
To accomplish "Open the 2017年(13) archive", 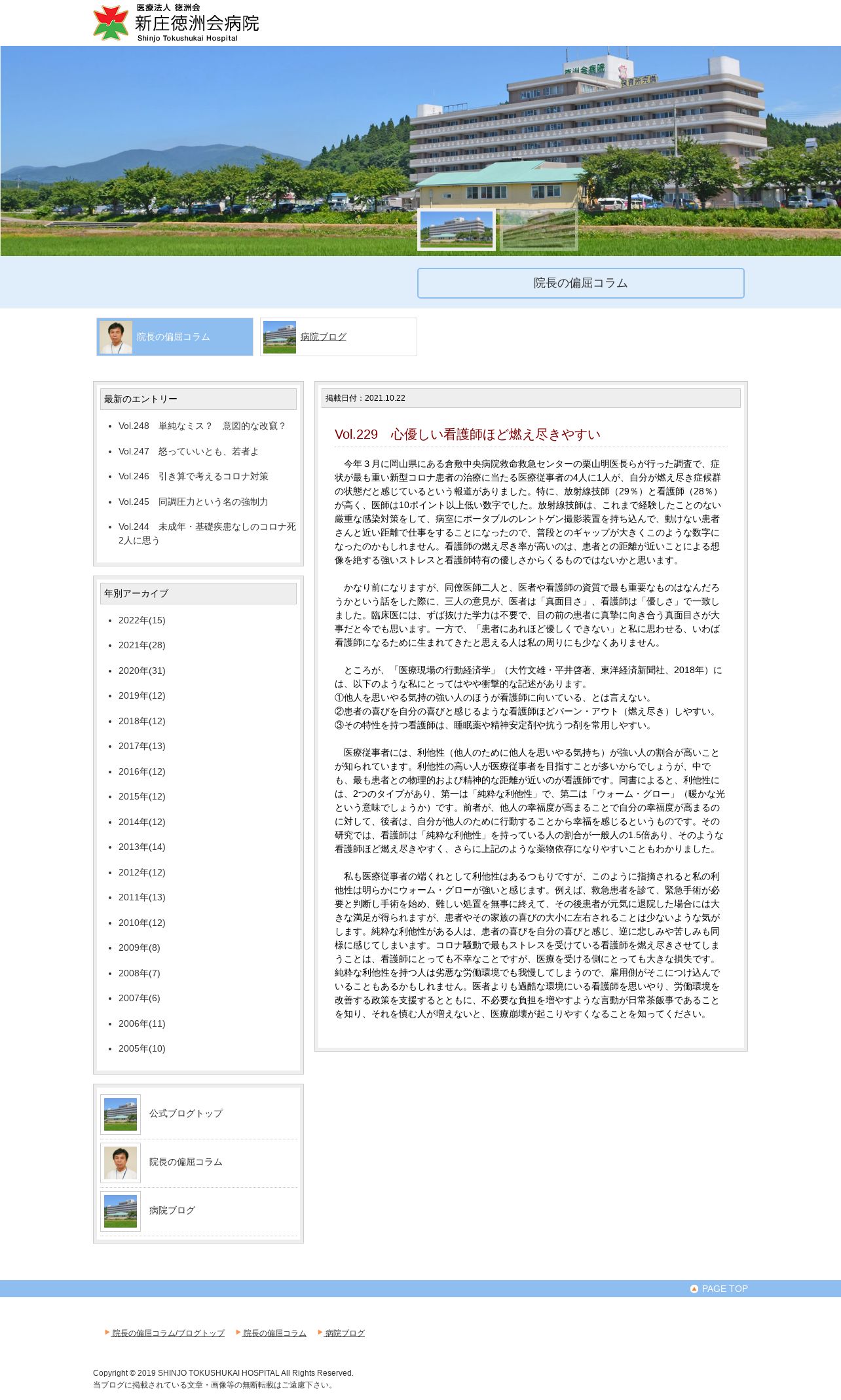I will click(x=142, y=746).
